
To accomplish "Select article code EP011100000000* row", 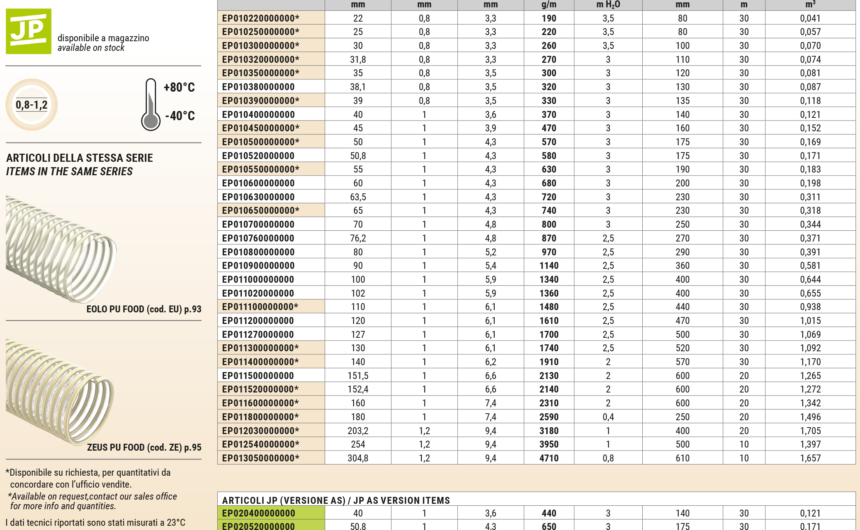I will point(260,306).
